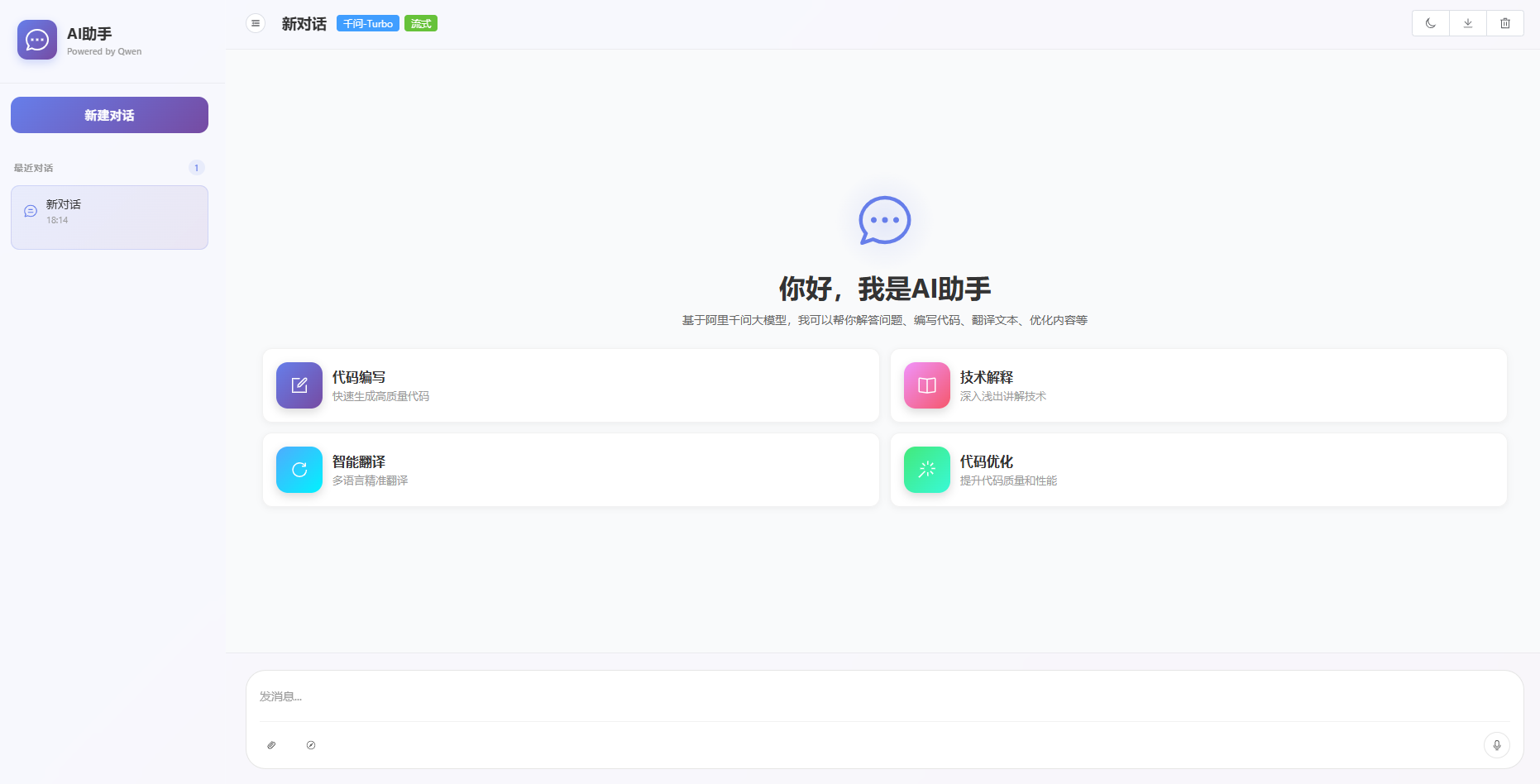Image resolution: width=1540 pixels, height=784 pixels.
Task: Click the AI助手 chat bubble logo
Action: [x=36, y=40]
